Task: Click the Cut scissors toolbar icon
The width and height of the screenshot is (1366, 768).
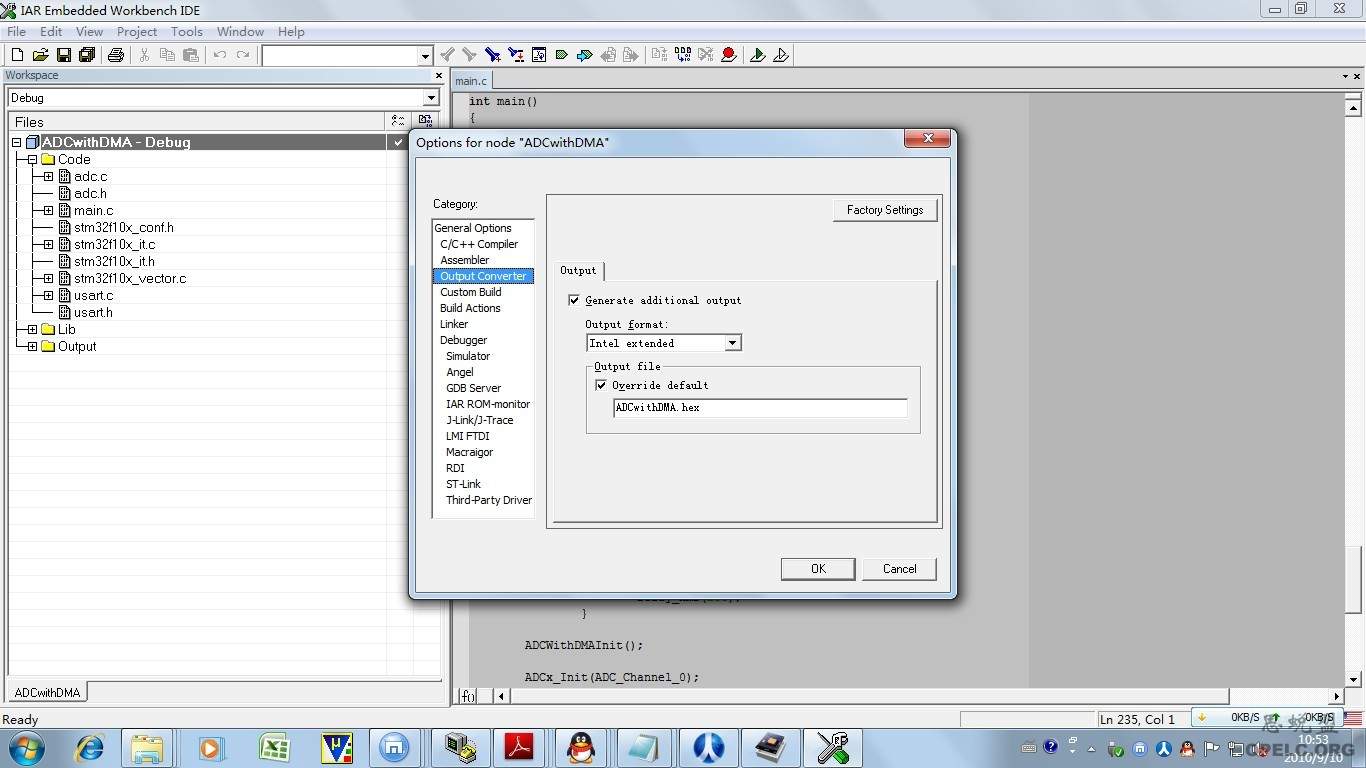Action: [144, 55]
